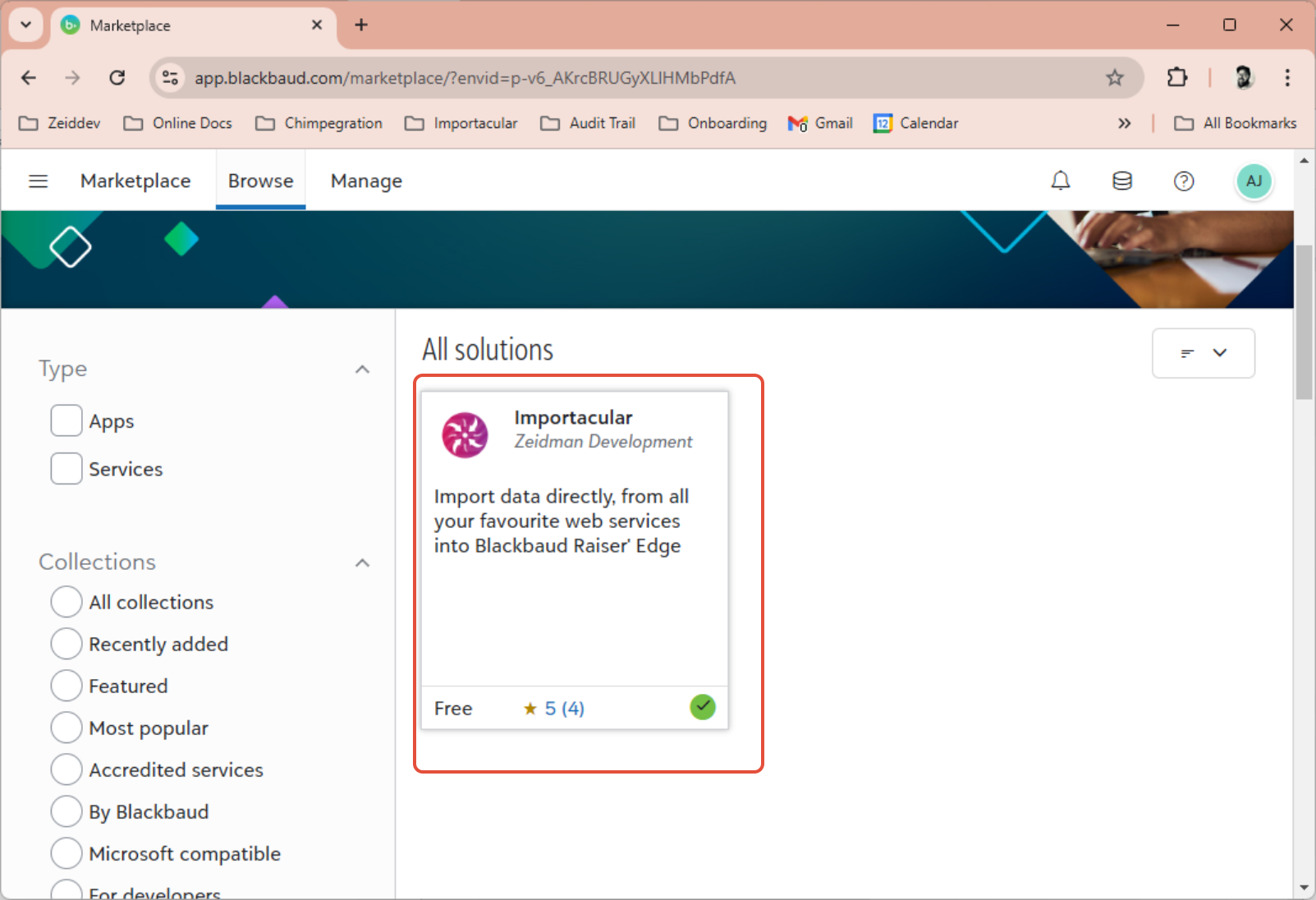Go back in browser history
Screen dimensions: 1316x900
pos(29,78)
